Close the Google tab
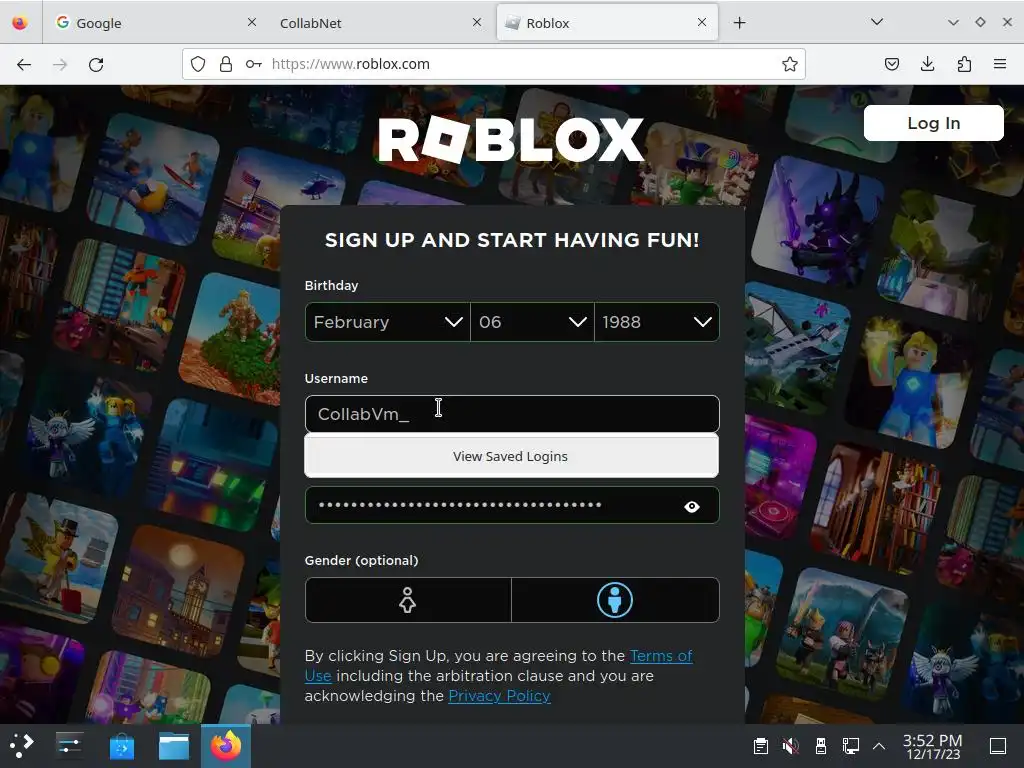The width and height of the screenshot is (1024, 768). pos(251,22)
